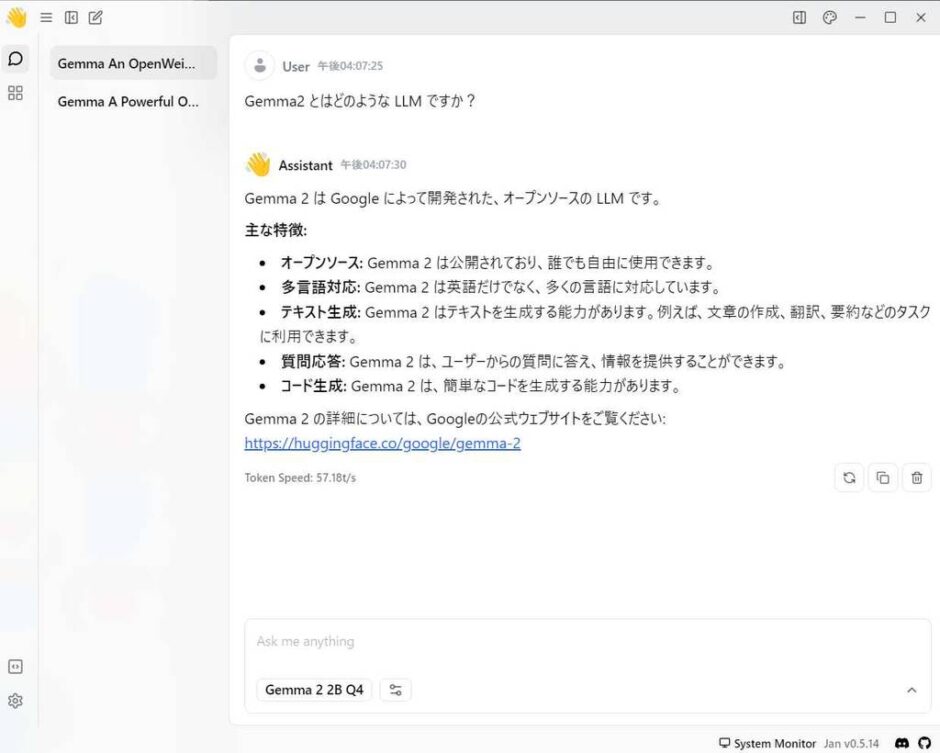Open model parameter settings beside model name
Viewport: 940px width, 753px height.
395,689
